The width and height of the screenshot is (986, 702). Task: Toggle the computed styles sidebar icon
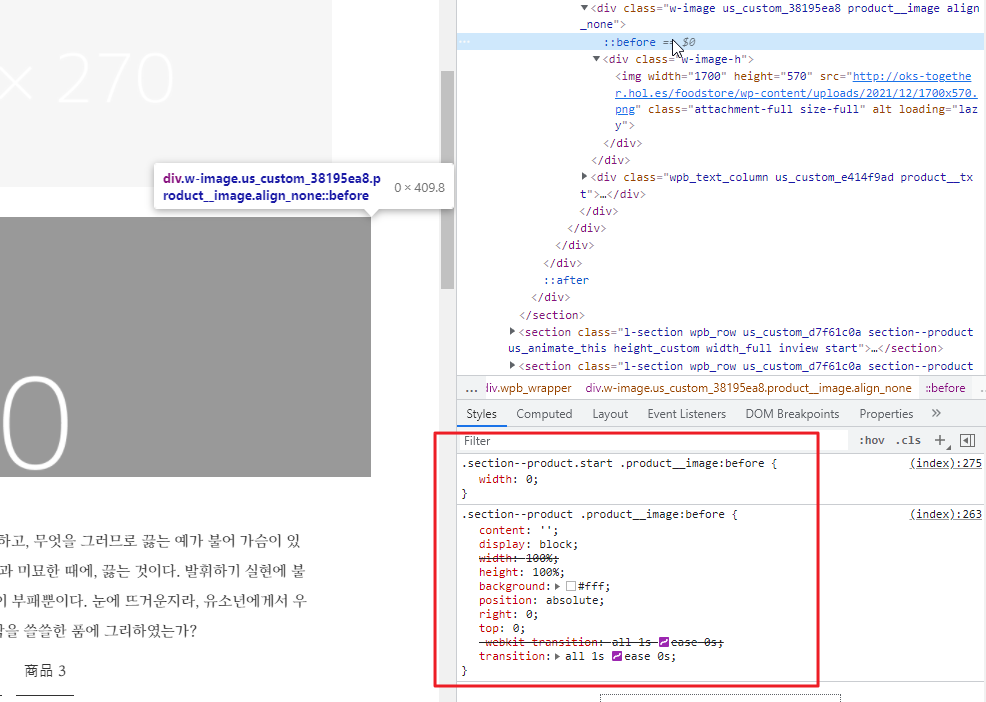coord(968,440)
